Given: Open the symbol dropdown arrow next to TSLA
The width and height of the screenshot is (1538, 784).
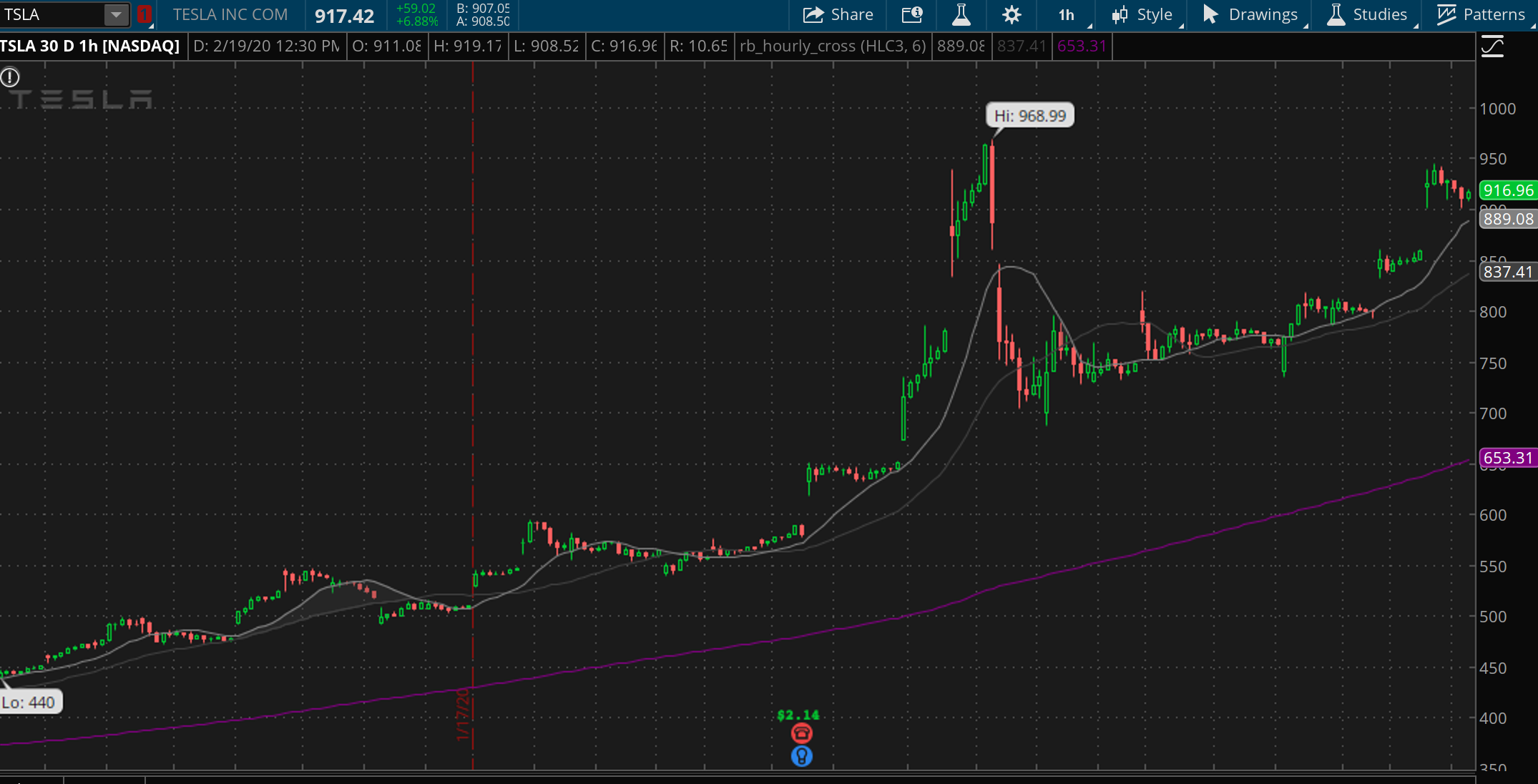Looking at the screenshot, I should 116,14.
